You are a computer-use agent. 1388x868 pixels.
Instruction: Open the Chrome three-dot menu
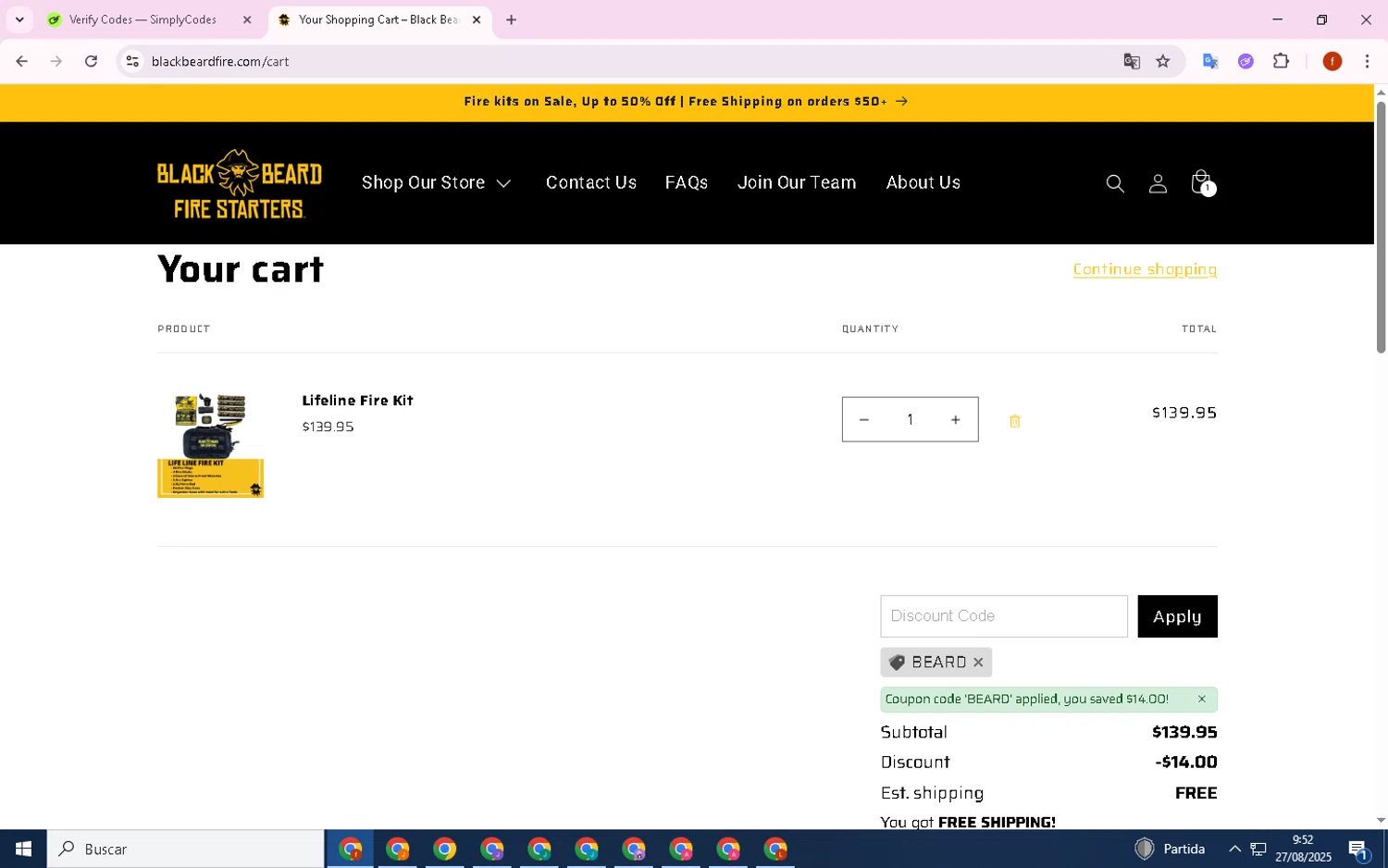(1367, 61)
